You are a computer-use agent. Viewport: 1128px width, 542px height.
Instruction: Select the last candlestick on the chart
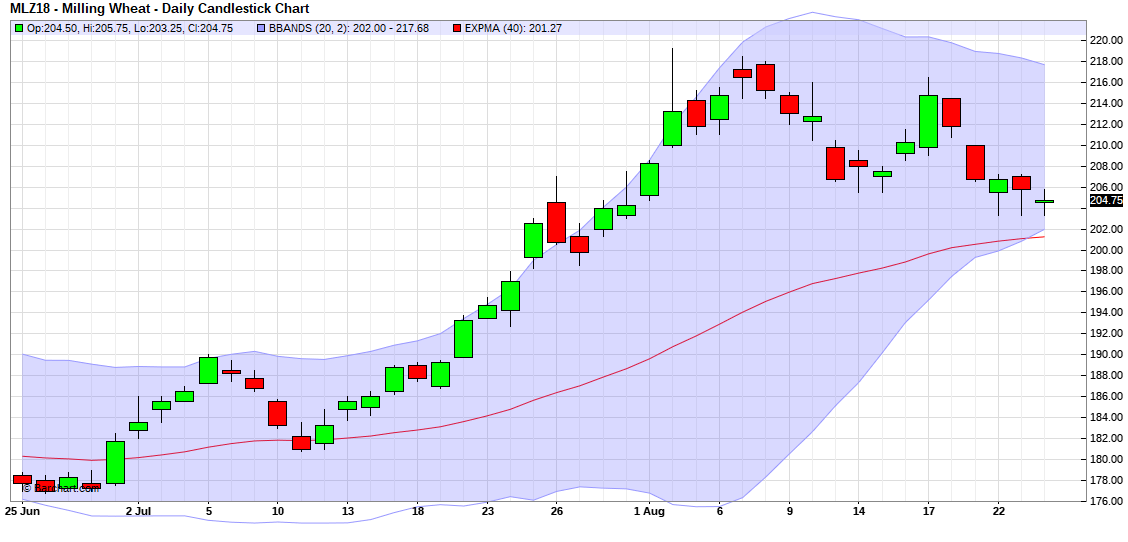click(x=1044, y=202)
